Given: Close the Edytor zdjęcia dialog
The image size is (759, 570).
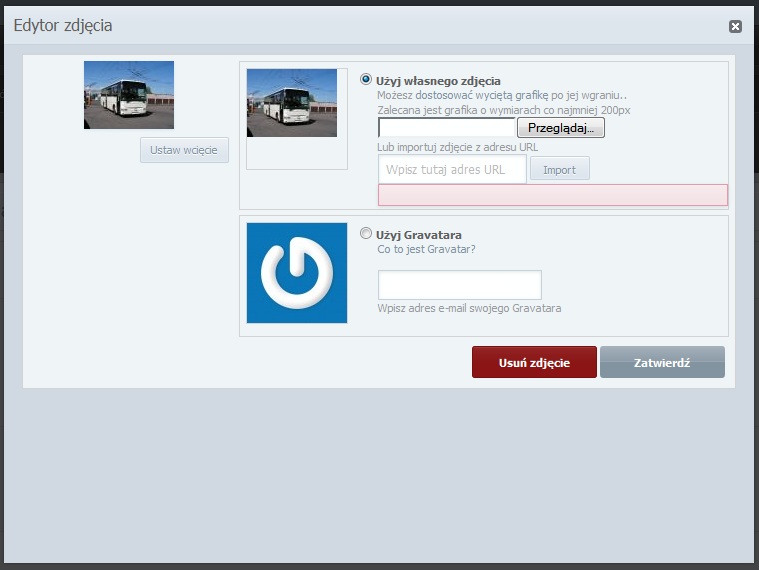Looking at the screenshot, I should click(x=735, y=26).
